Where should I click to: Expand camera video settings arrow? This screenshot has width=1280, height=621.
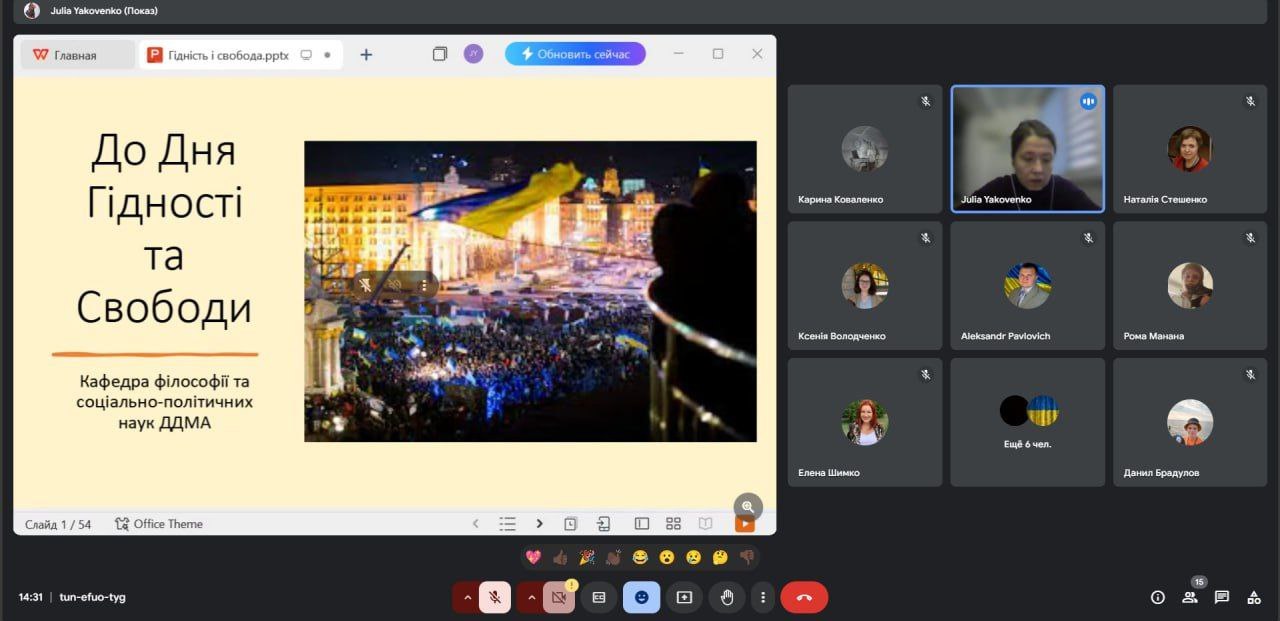point(531,597)
